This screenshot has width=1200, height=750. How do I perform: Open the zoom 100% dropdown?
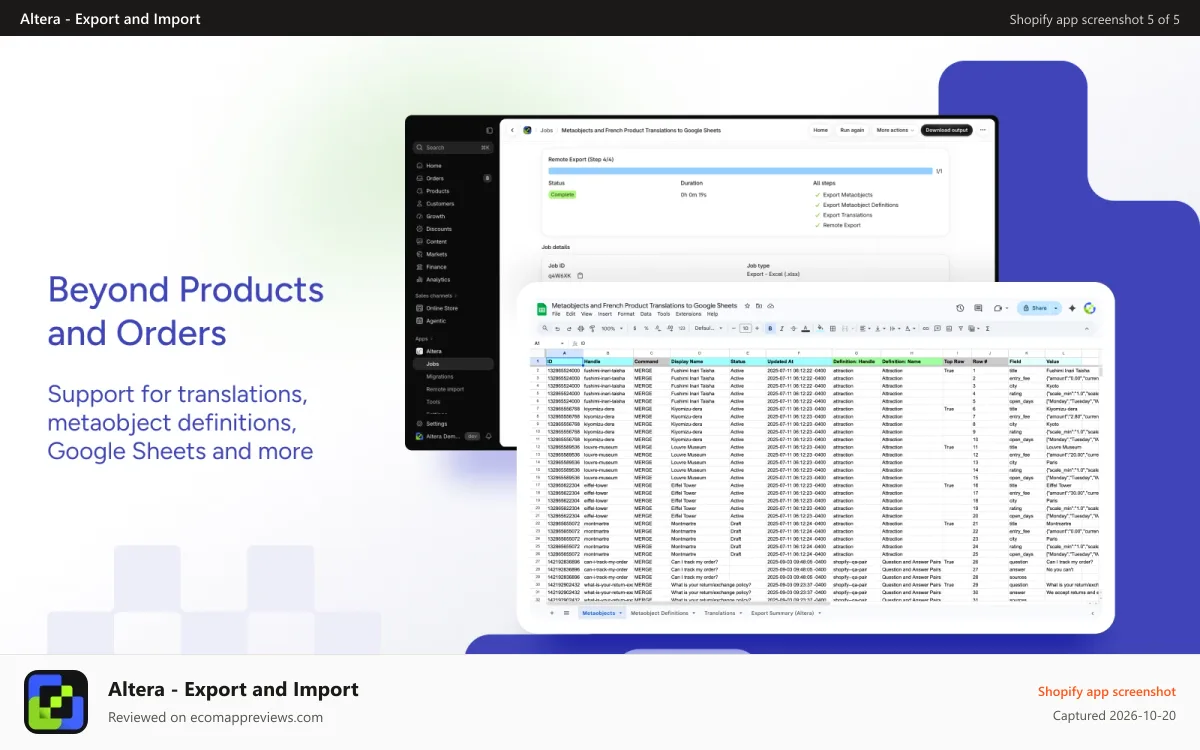pyautogui.click(x=612, y=328)
